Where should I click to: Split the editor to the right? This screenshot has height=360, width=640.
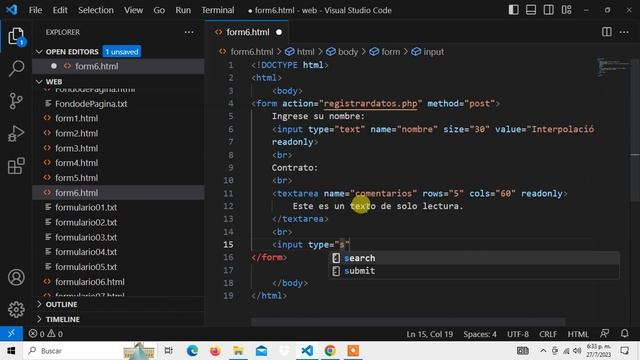pos(607,32)
